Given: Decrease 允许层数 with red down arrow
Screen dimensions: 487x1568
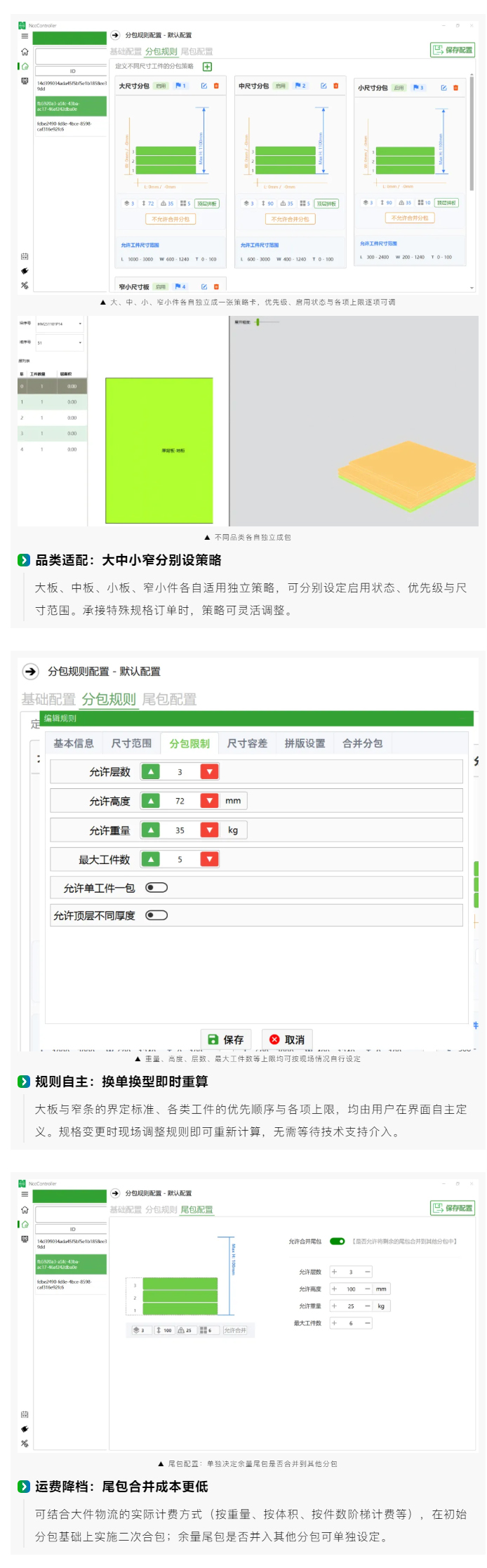Looking at the screenshot, I should [209, 771].
